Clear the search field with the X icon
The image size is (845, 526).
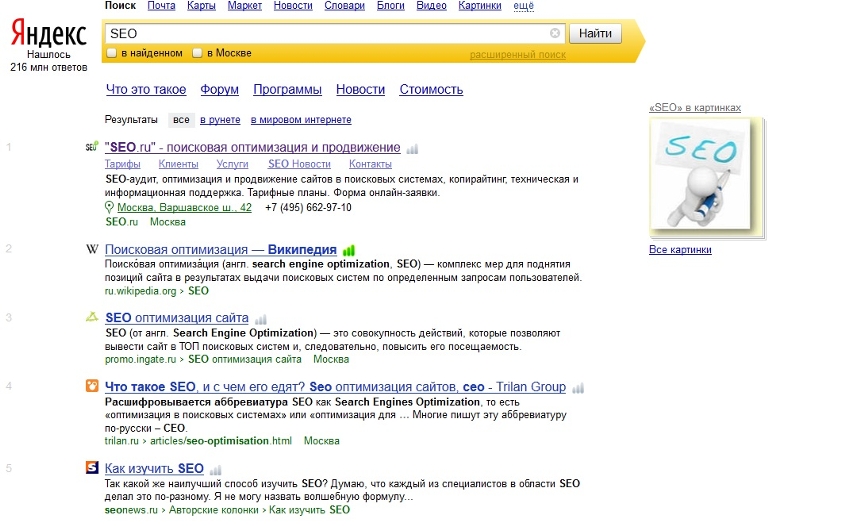pos(555,33)
